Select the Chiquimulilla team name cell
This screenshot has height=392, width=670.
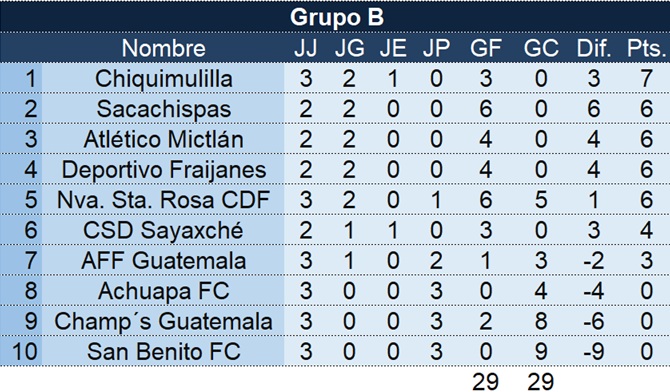[x=163, y=79]
